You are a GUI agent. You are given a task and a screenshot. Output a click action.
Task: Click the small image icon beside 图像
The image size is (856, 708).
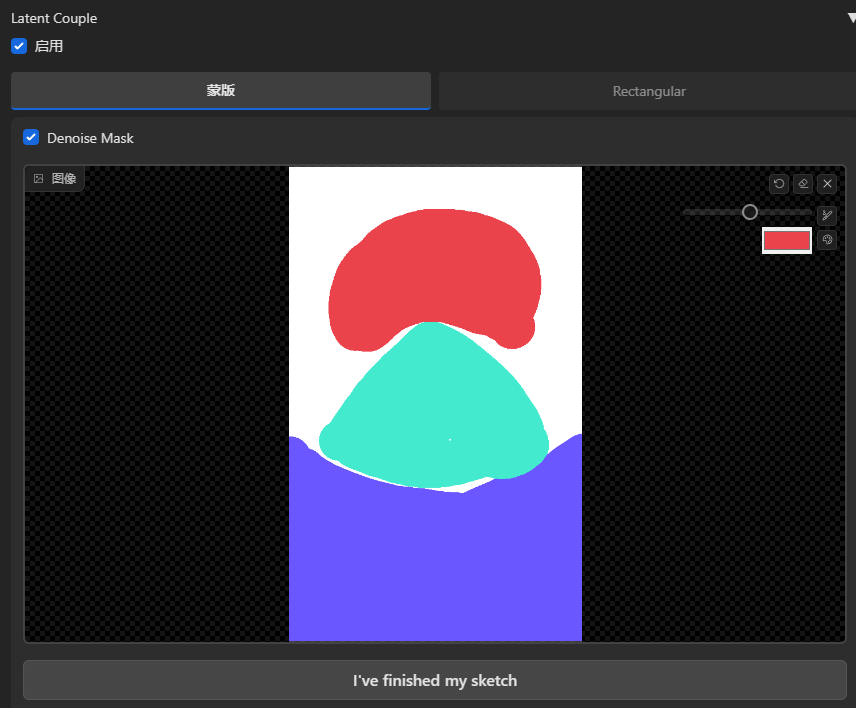coord(39,179)
